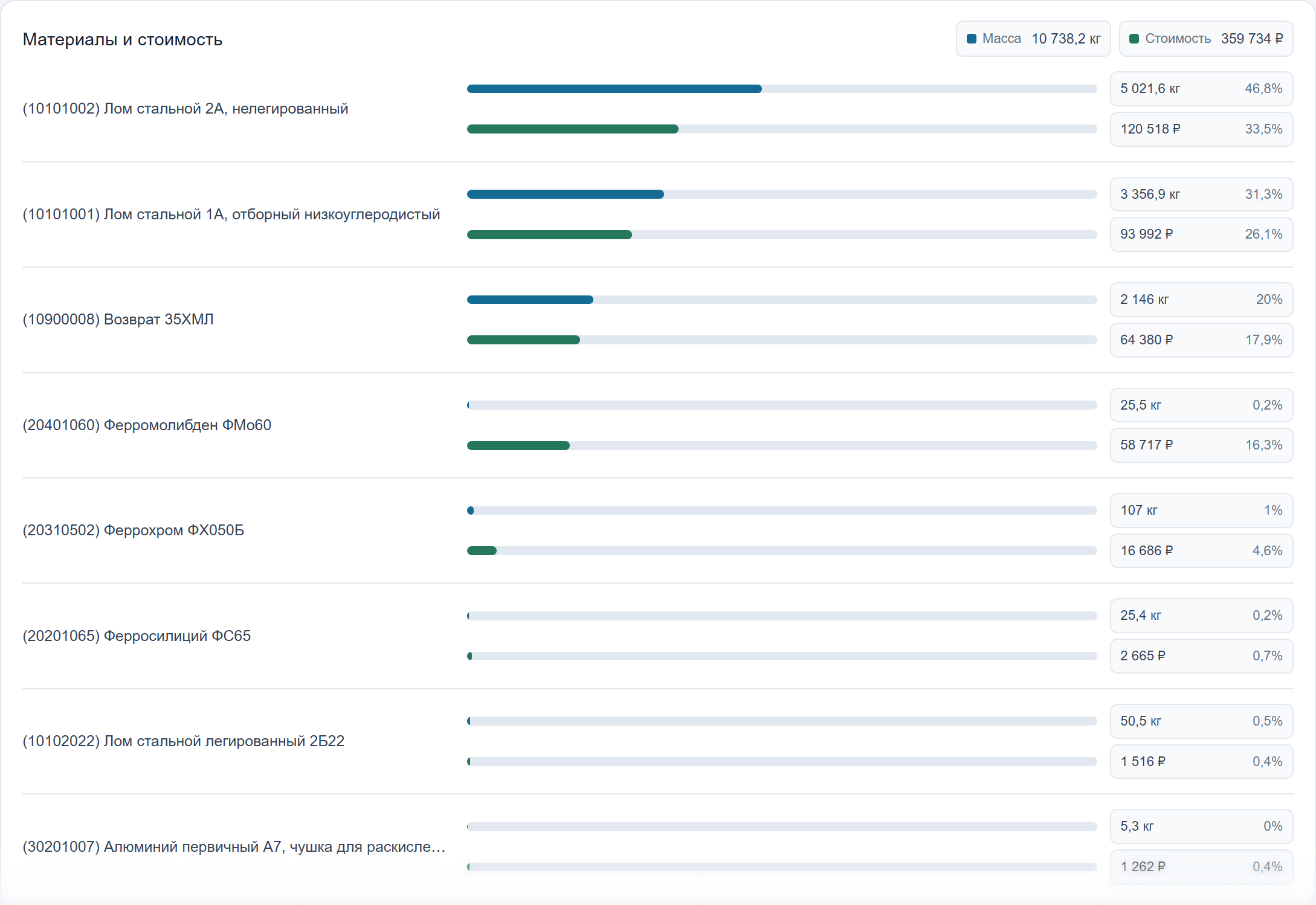Click the 107 кг value box

(1201, 510)
